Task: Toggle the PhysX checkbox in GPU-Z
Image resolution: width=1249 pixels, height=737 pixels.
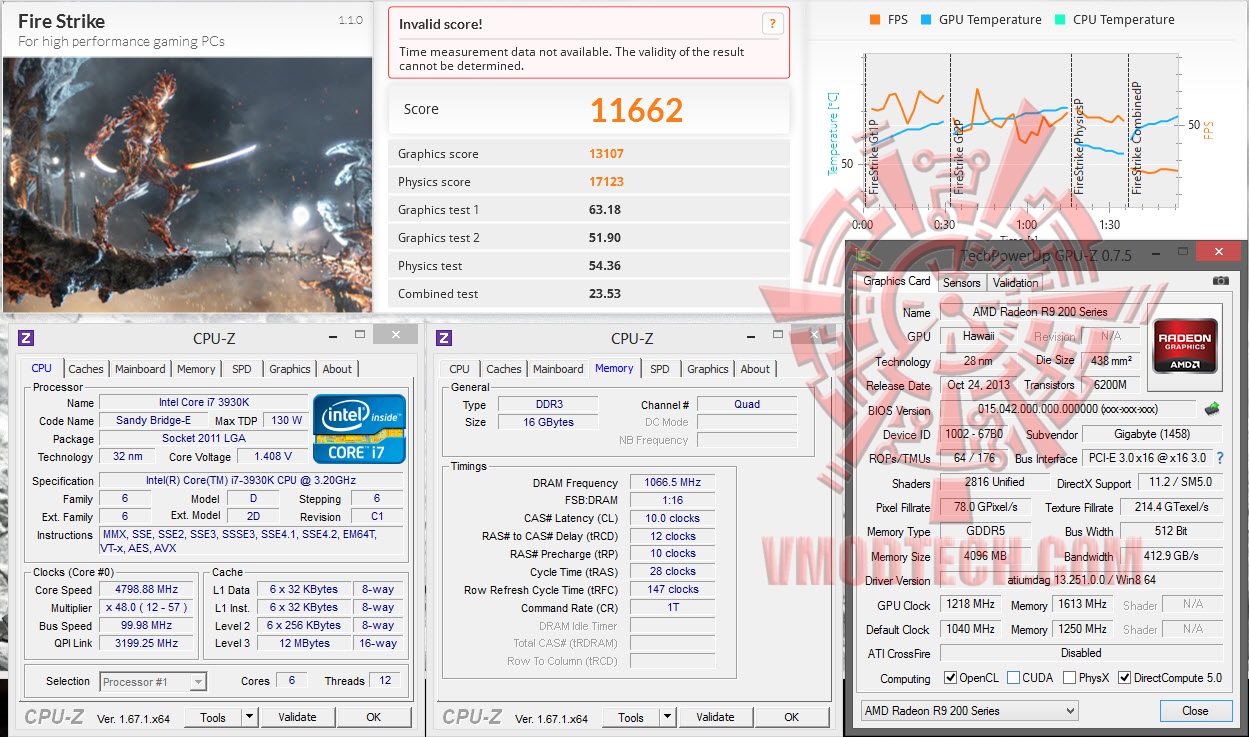Action: (x=1070, y=677)
